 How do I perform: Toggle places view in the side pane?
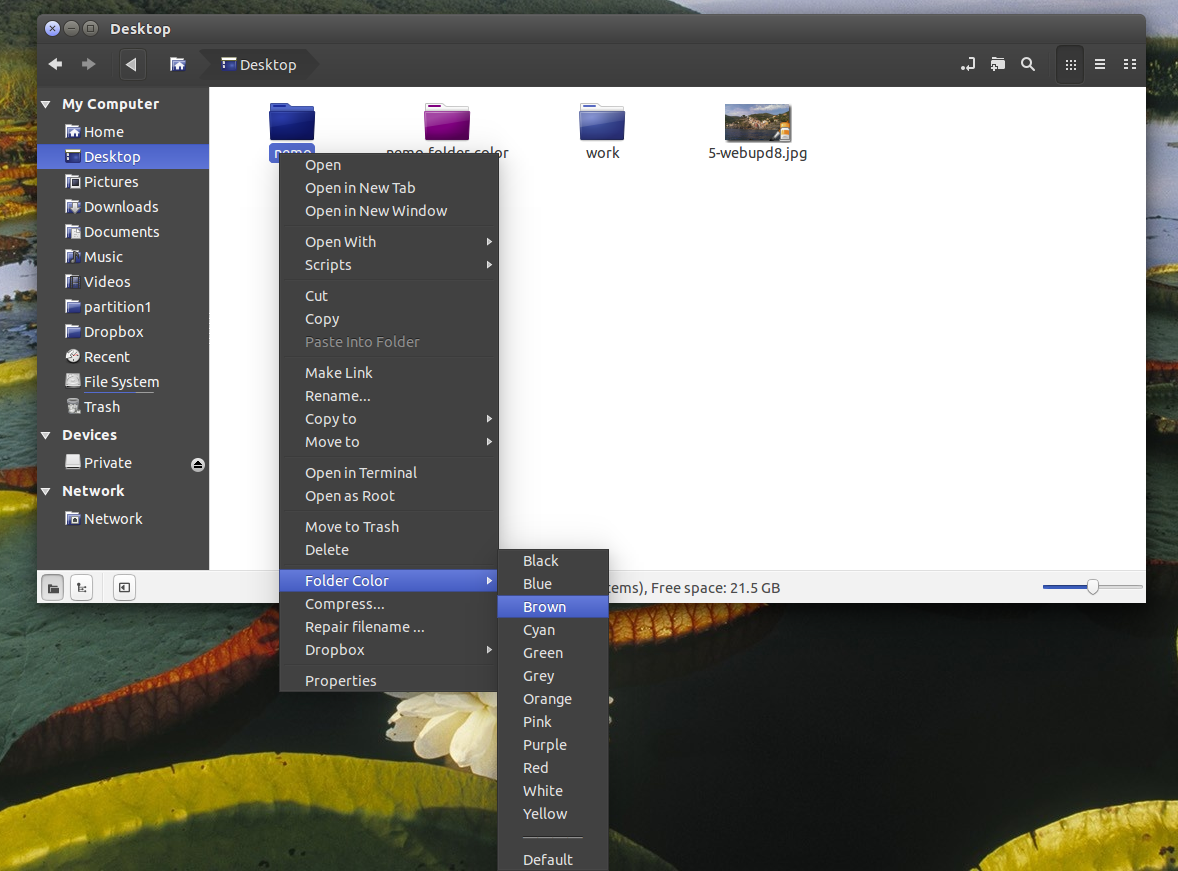point(52,587)
